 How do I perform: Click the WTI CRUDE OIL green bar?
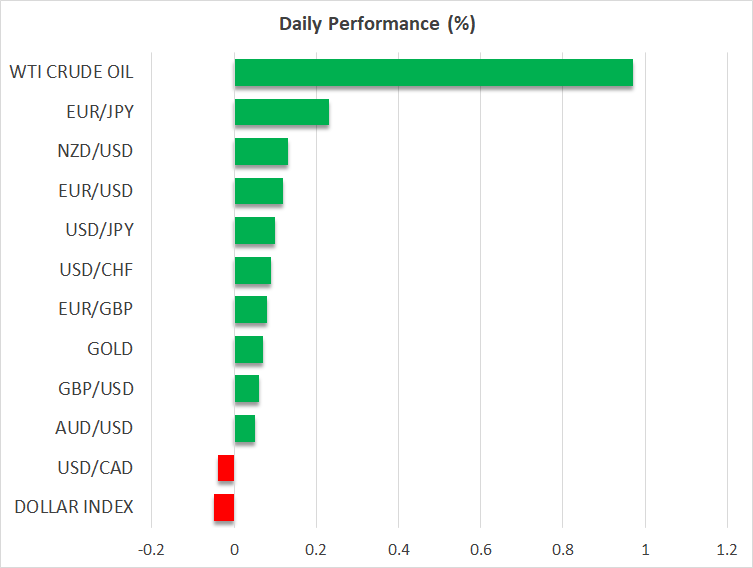coord(433,73)
